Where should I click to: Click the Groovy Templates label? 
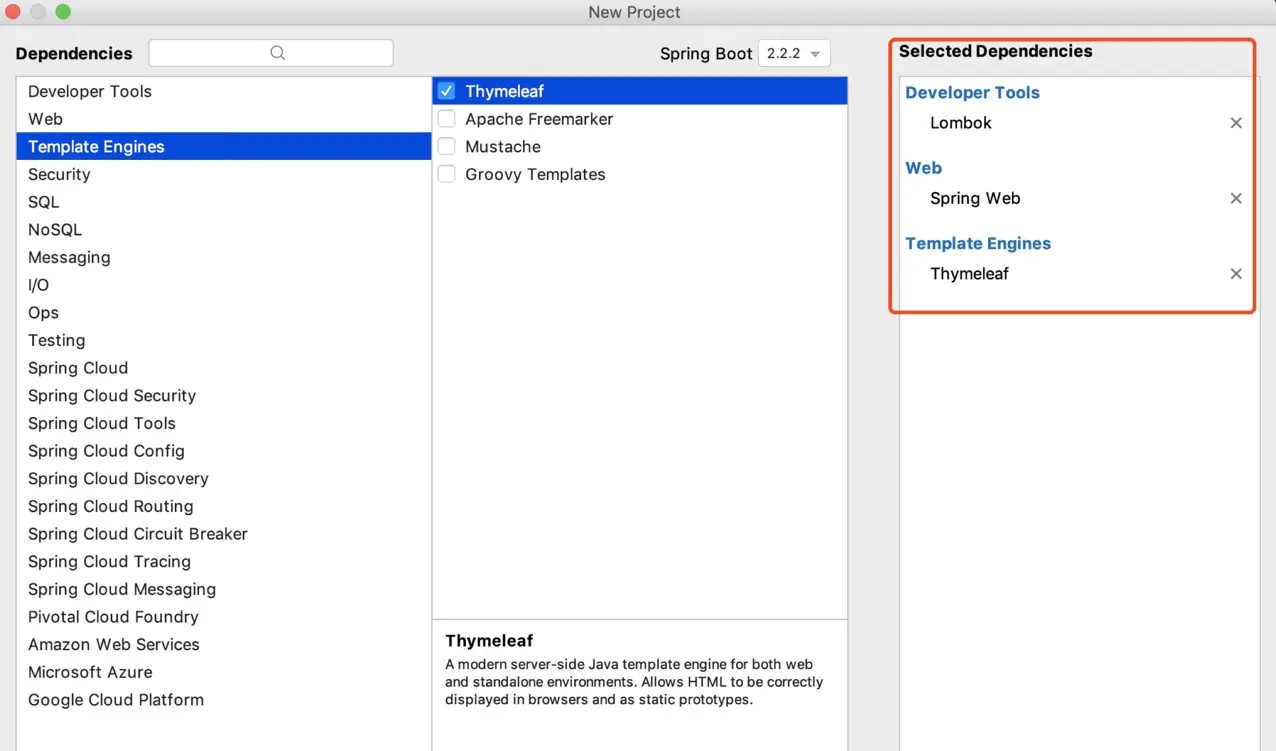click(535, 174)
